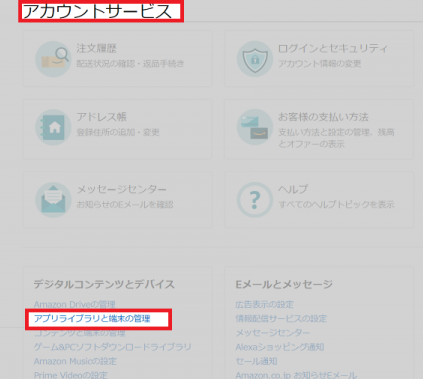The width and height of the screenshot is (423, 379).
Task: Click the order history package icon
Action: click(x=53, y=59)
